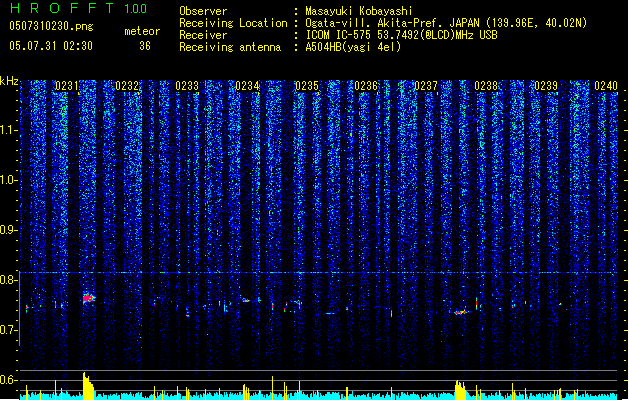629x400 pixels.
Task: Click the 0235 time marker
Action: (x=307, y=86)
